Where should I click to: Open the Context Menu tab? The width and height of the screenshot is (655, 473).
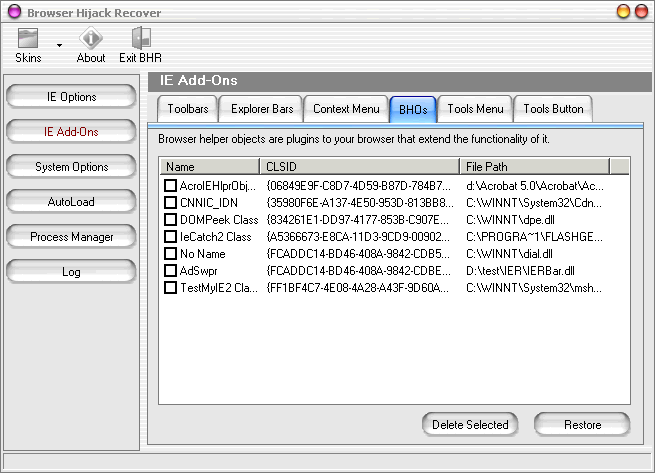pos(346,109)
